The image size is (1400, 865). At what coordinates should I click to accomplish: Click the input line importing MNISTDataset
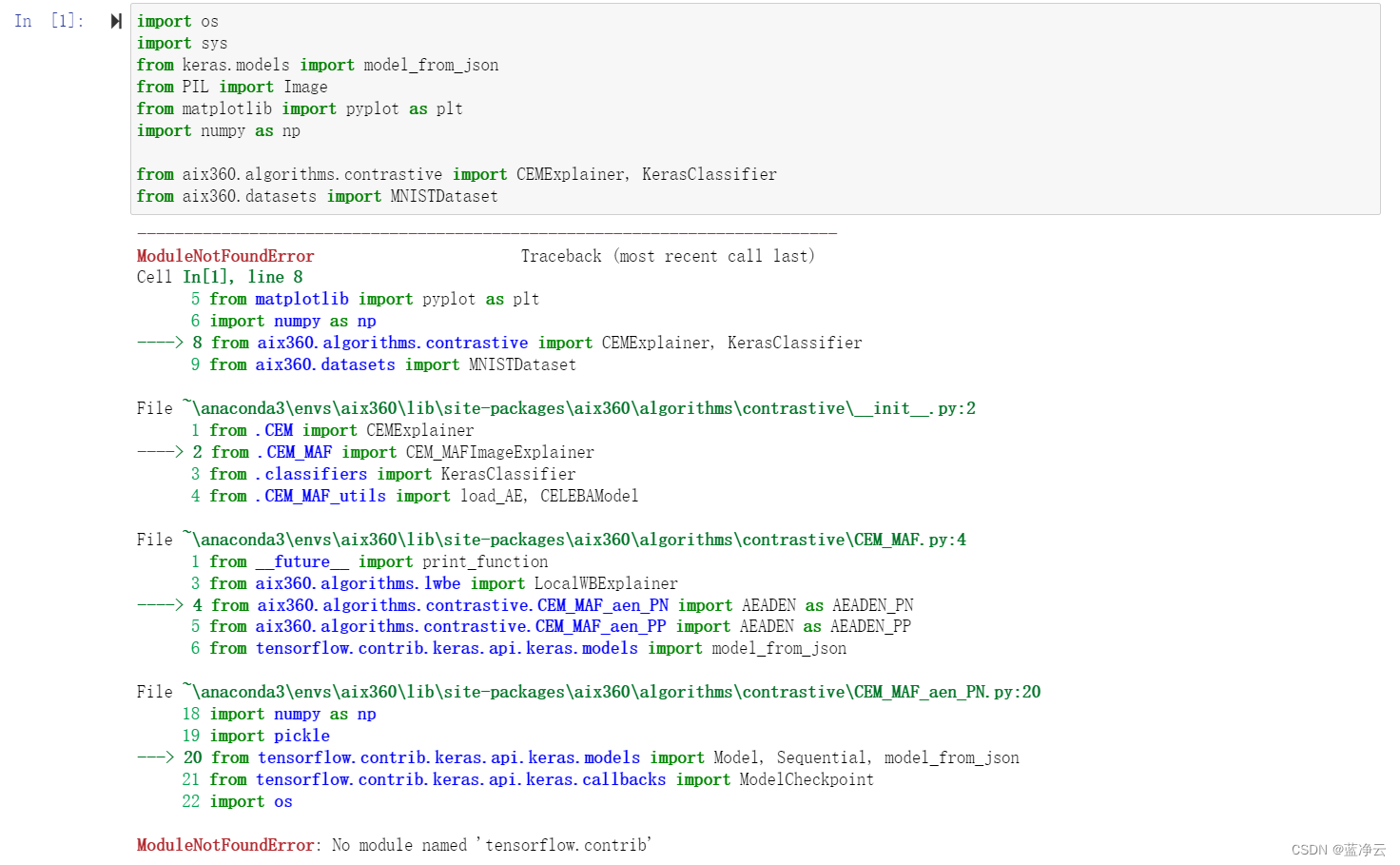318,196
